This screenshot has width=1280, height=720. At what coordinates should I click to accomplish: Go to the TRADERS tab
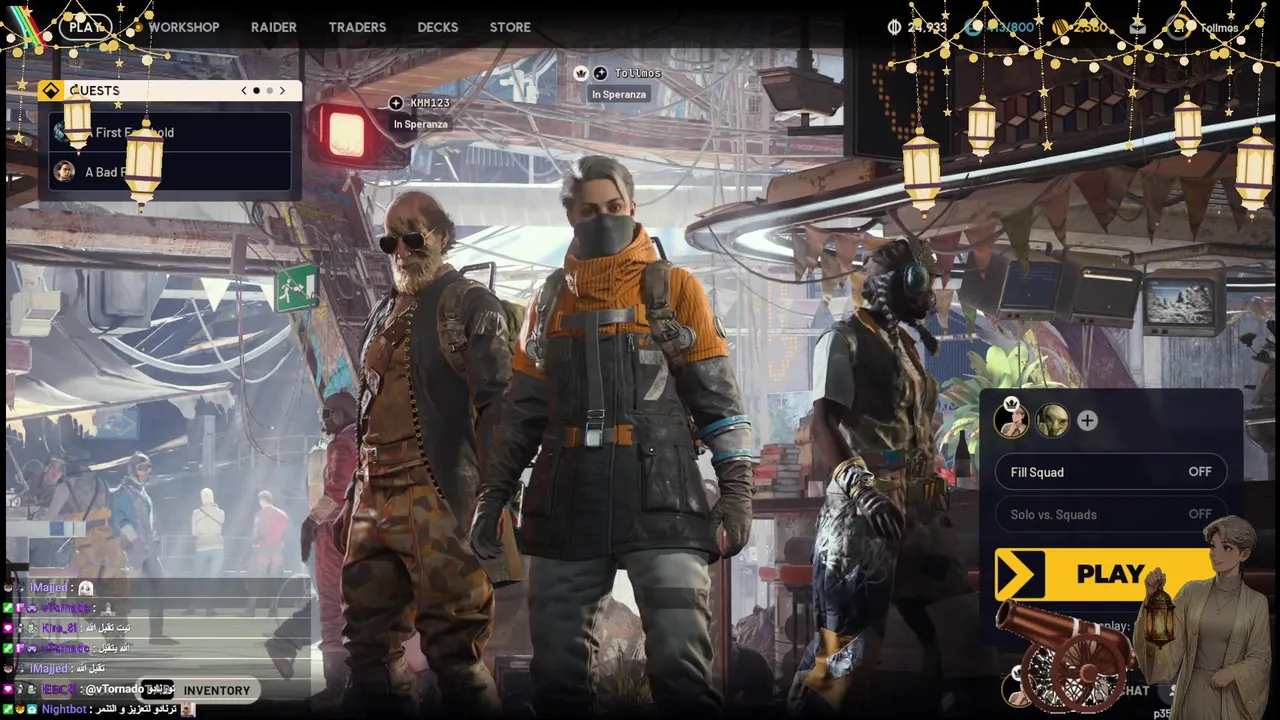point(357,27)
